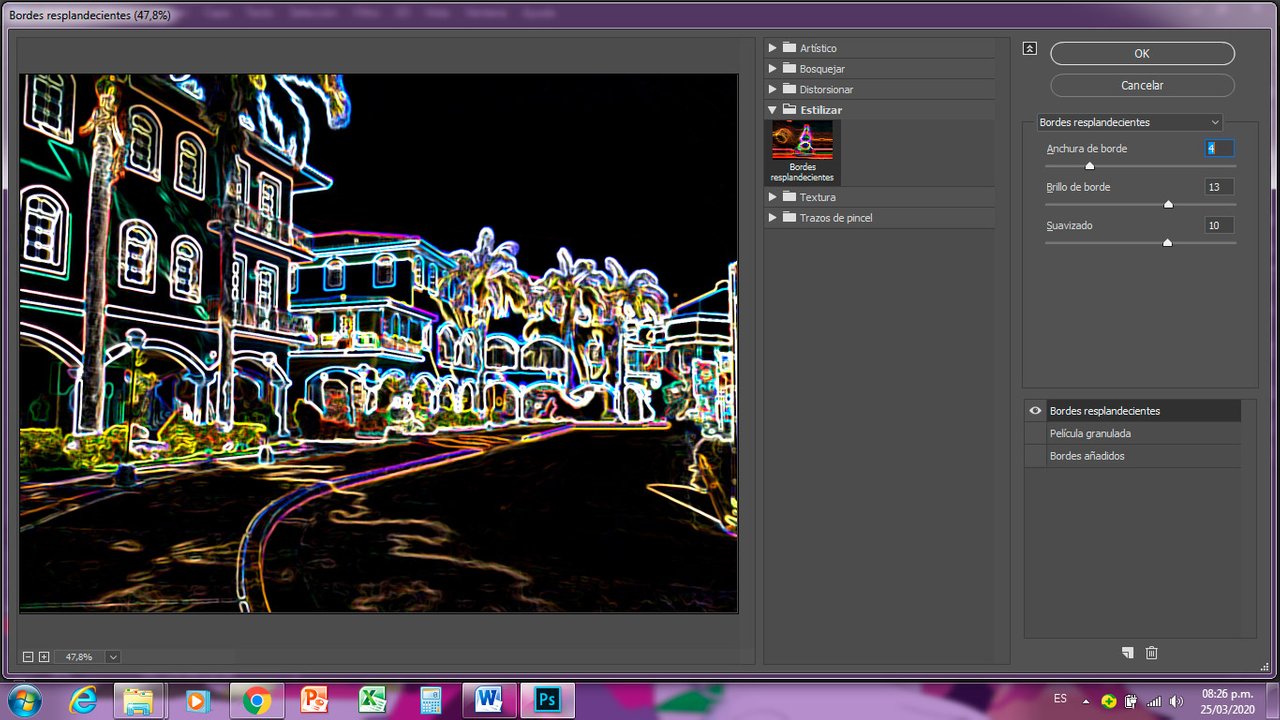Viewport: 1280px width, 720px height.
Task: Click the Anchura de borde slider handle
Action: tap(1090, 166)
